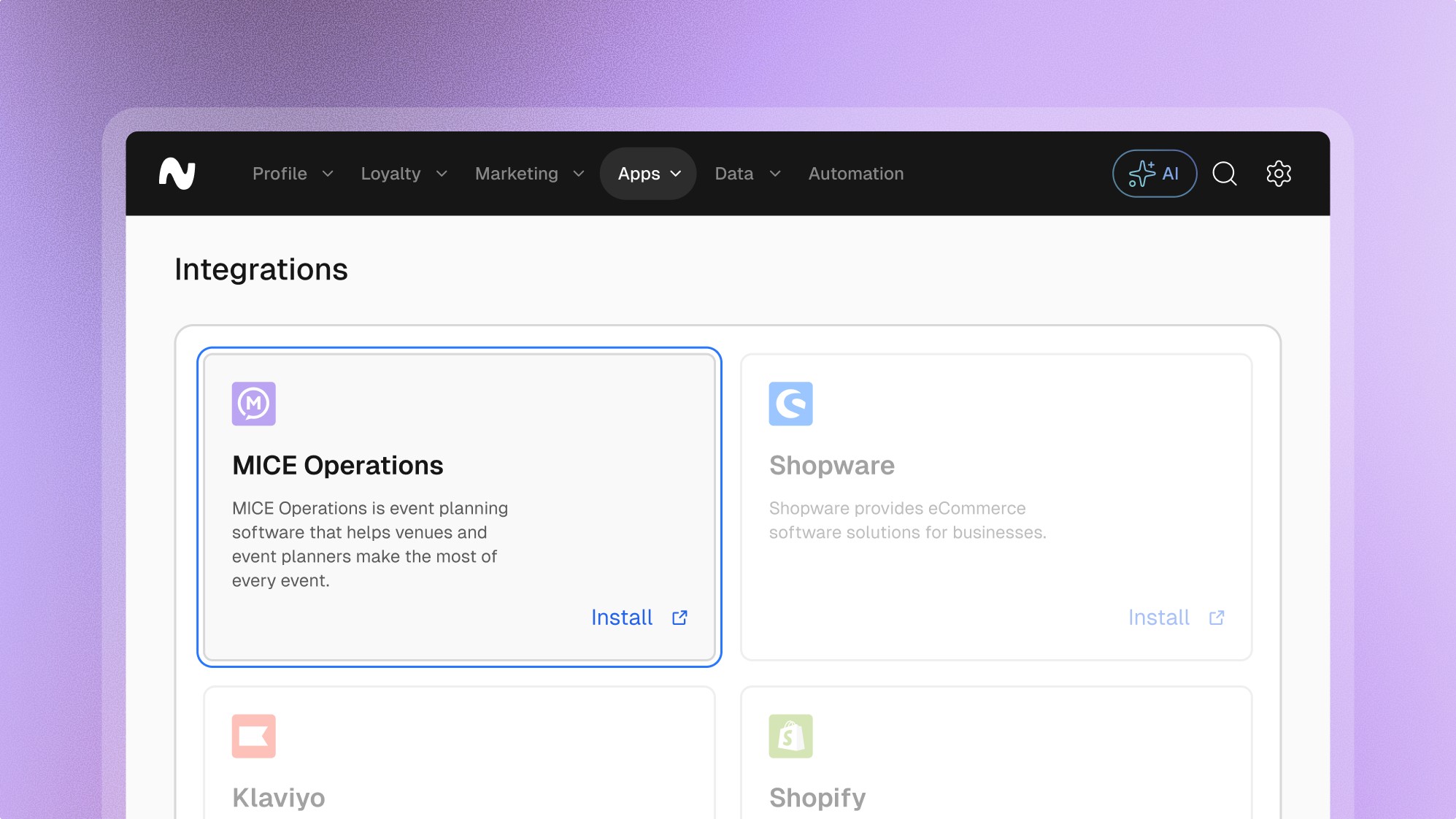Click the Shopify bag logo icon

(x=790, y=736)
